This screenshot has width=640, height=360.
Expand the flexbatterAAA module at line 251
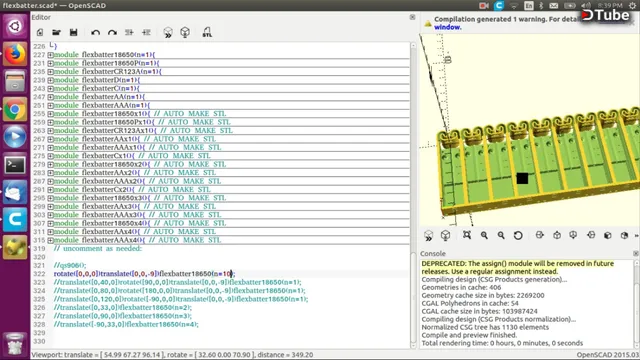[50, 105]
